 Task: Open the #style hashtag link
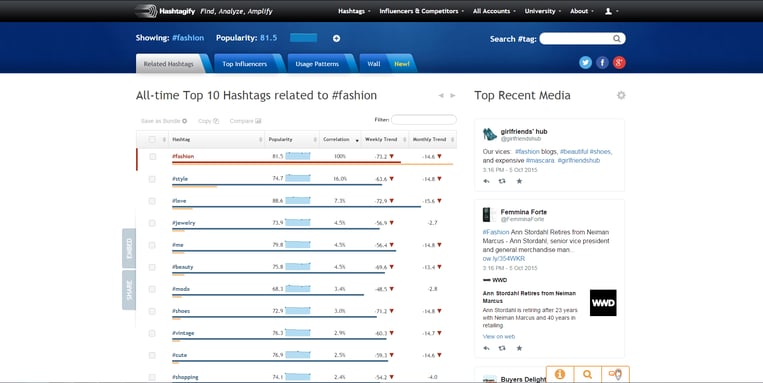[180, 179]
